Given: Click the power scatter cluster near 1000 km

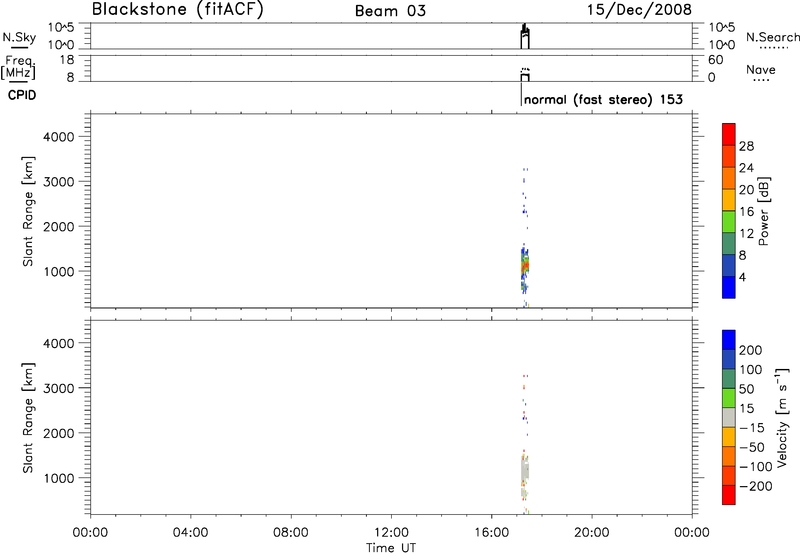Looking at the screenshot, I should pyautogui.click(x=524, y=267).
